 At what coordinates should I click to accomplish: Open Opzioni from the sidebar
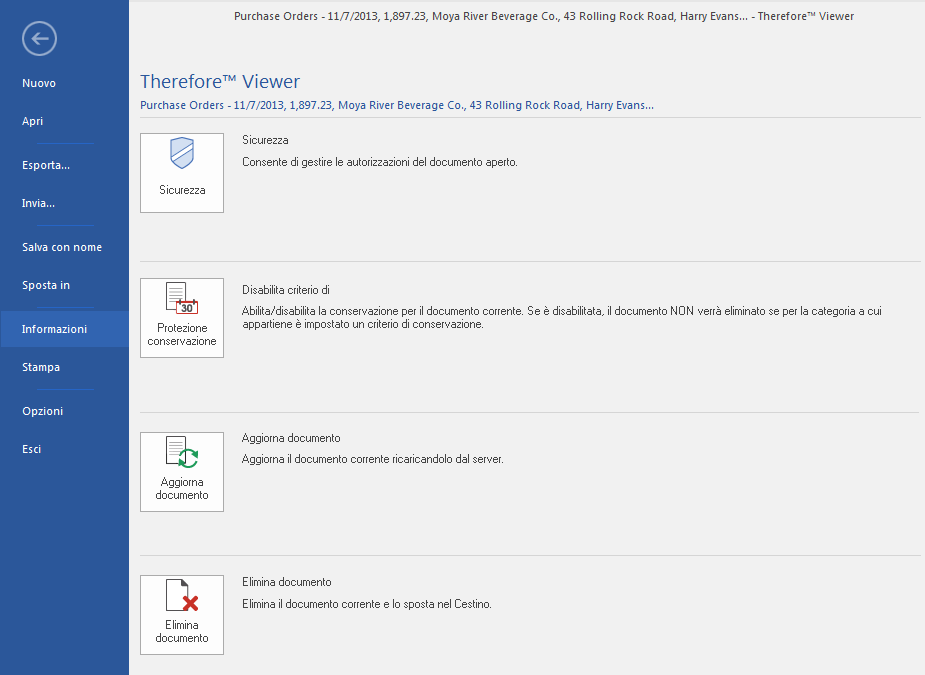tap(42, 411)
